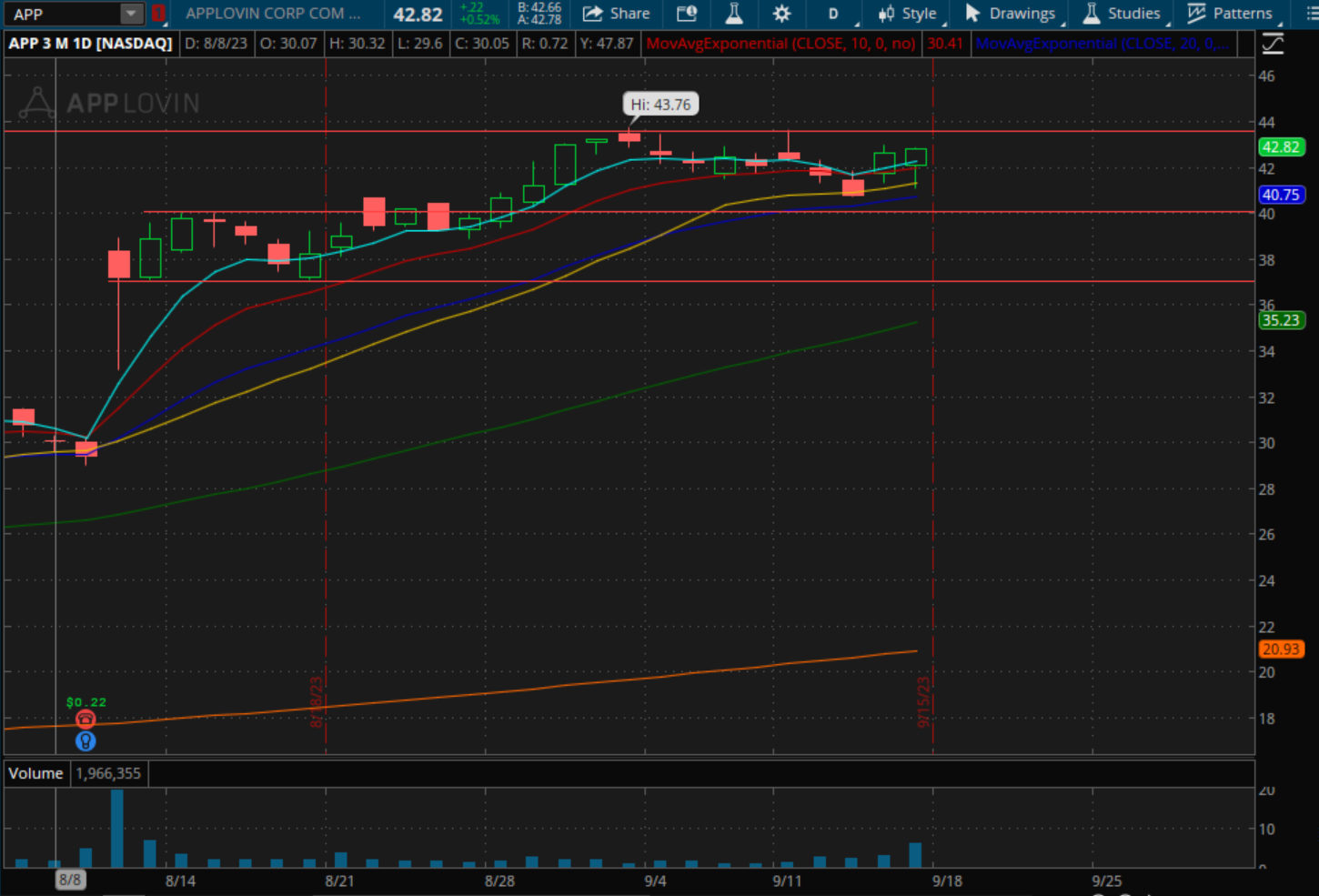Click the blue lightbulb event icon
This screenshot has height=896, width=1319.
86,741
